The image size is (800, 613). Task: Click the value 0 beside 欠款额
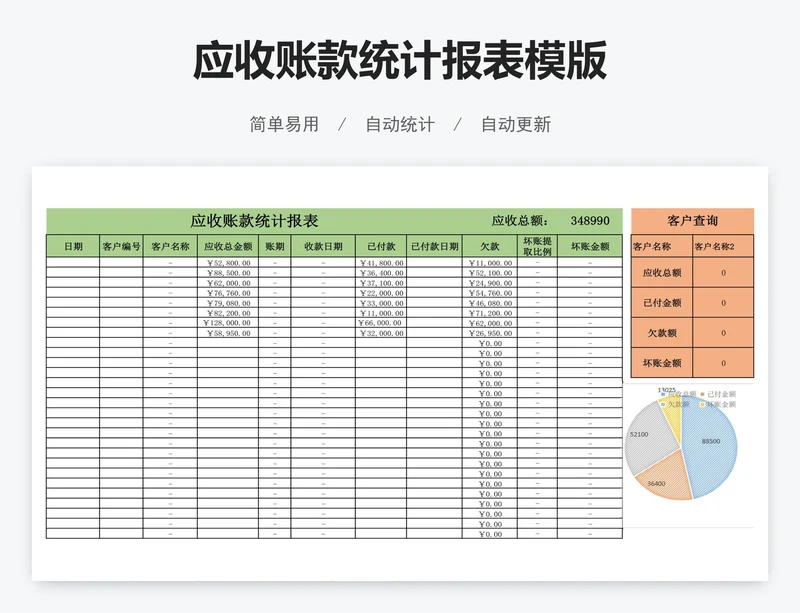(x=723, y=333)
